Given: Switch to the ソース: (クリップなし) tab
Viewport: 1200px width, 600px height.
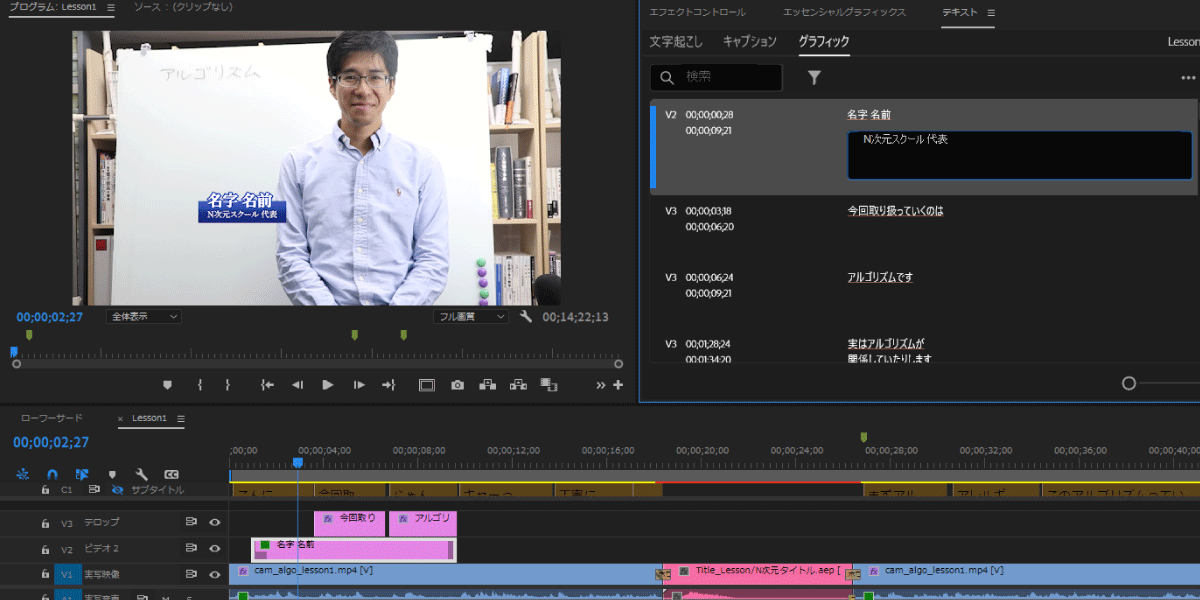Looking at the screenshot, I should tap(181, 8).
